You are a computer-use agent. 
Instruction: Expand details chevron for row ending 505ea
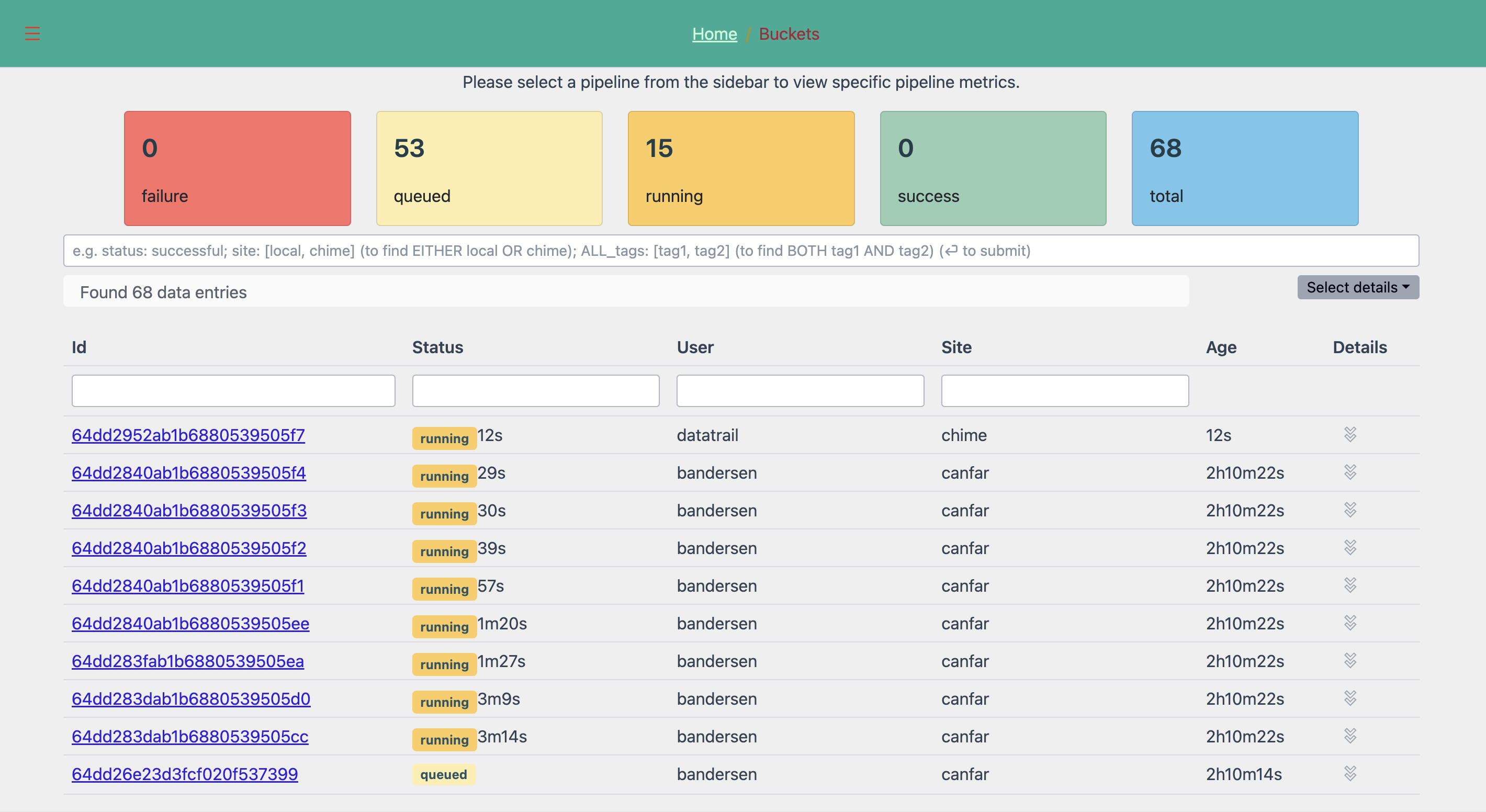(x=1350, y=660)
